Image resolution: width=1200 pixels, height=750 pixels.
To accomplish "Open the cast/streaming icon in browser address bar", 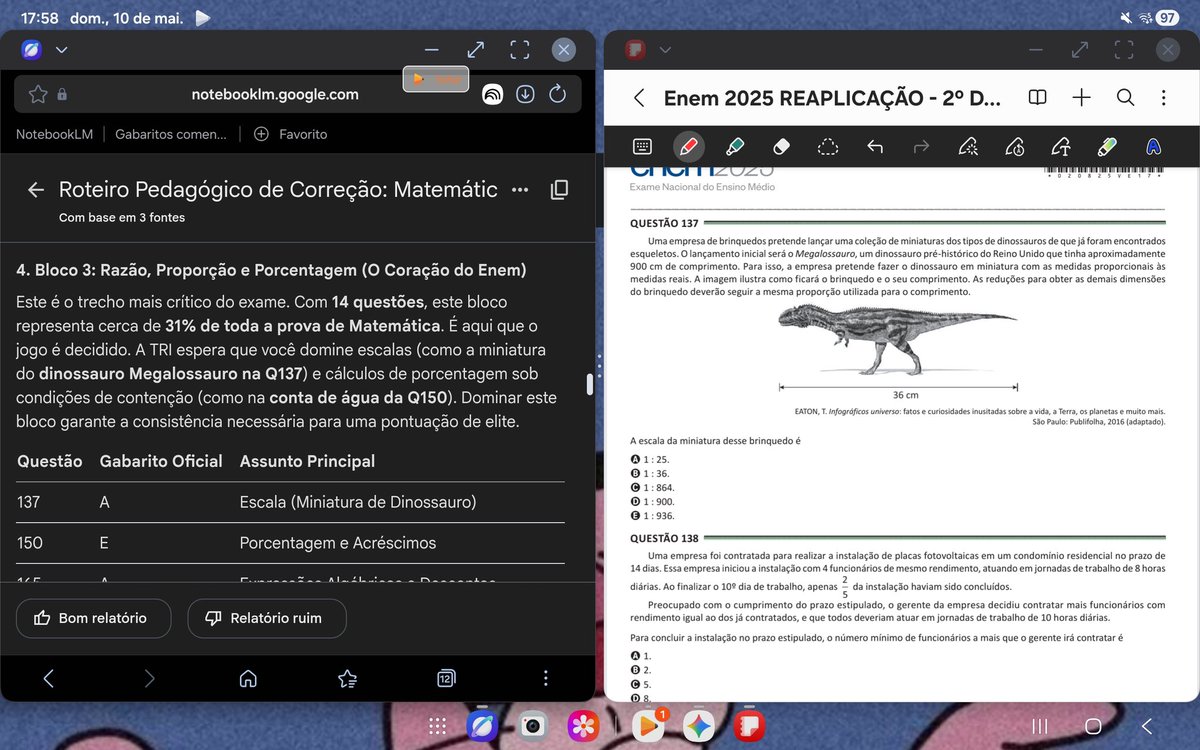I will click(492, 95).
